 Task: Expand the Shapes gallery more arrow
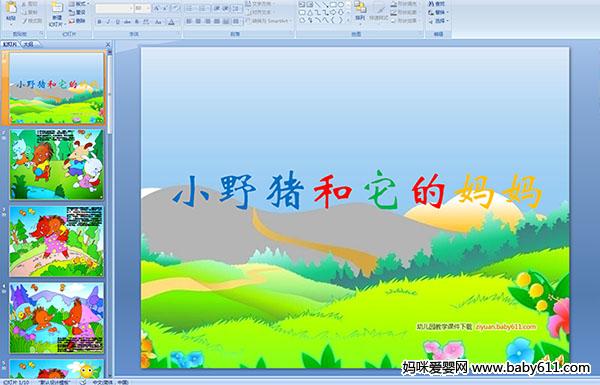[347, 21]
